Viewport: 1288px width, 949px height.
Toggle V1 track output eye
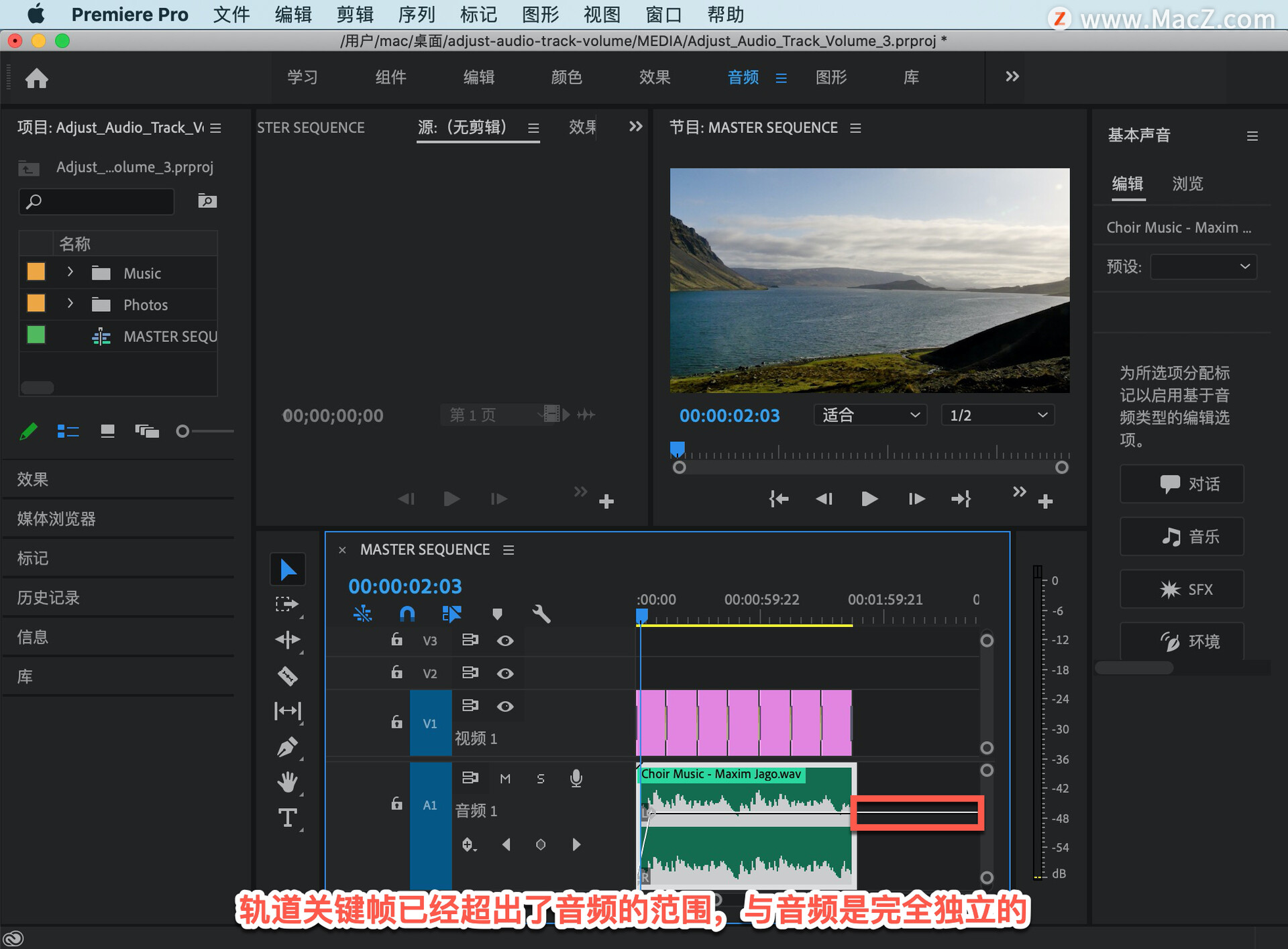pos(505,706)
